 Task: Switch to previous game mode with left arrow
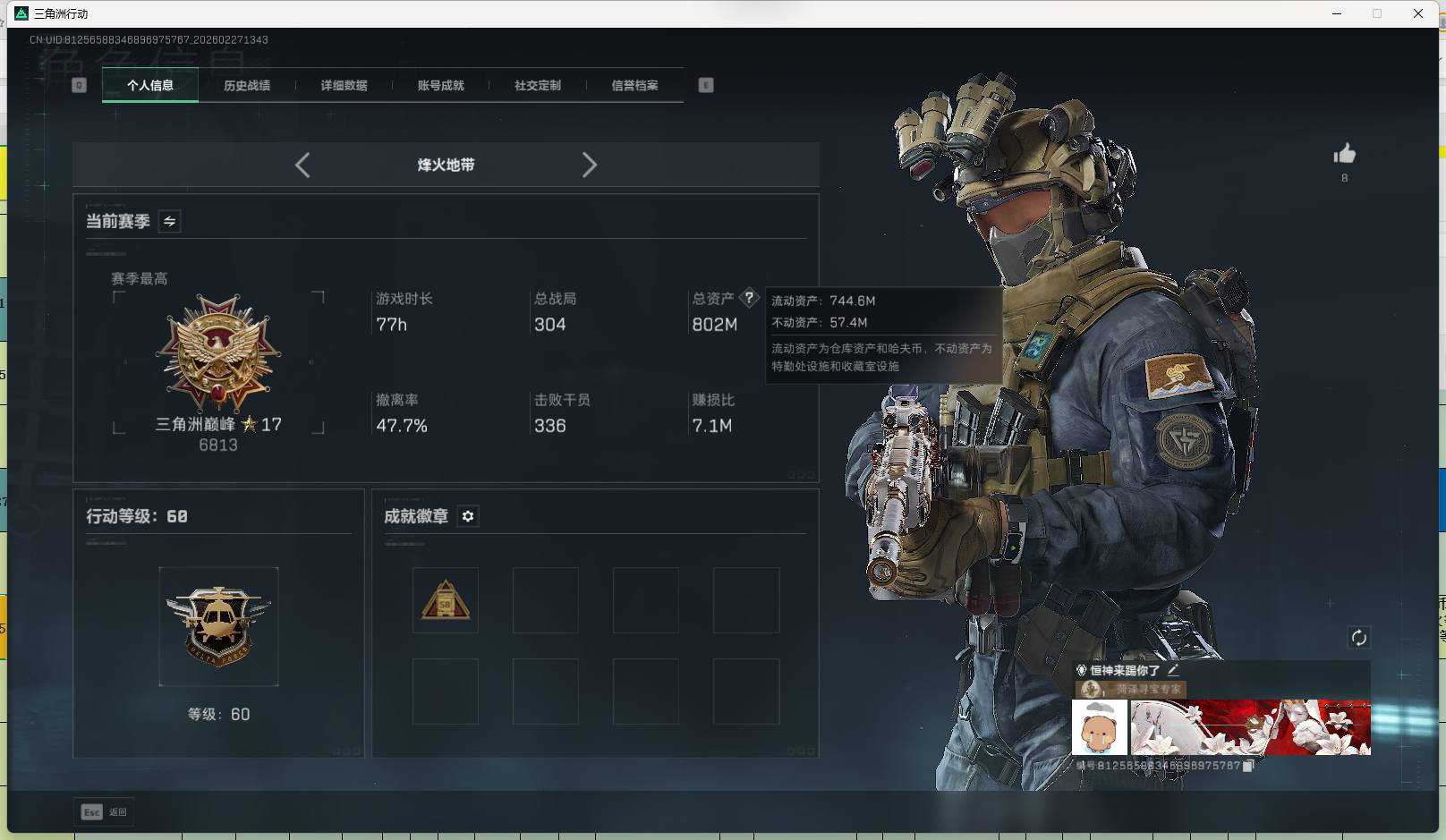click(302, 165)
